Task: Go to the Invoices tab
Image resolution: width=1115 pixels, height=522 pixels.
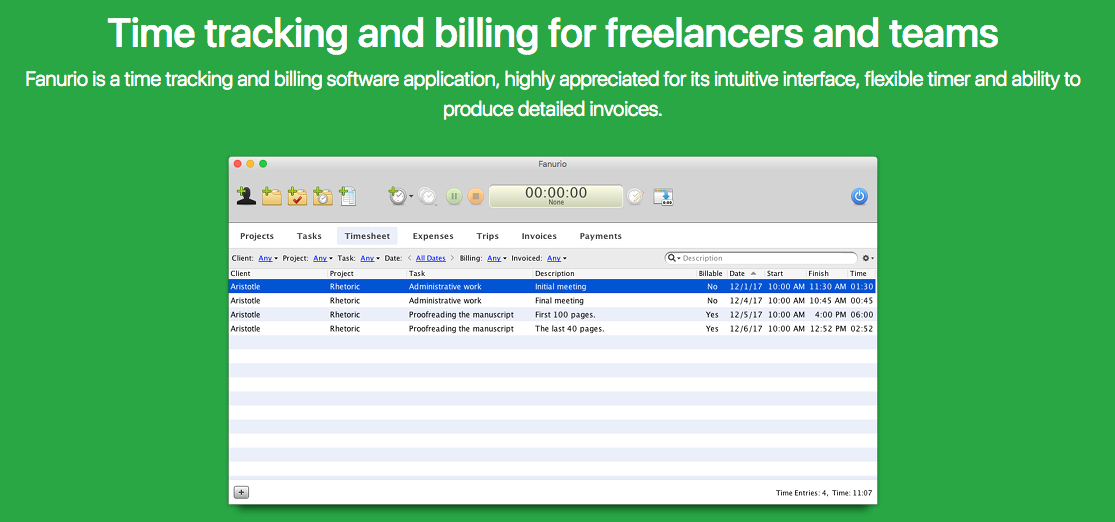Action: (x=539, y=236)
